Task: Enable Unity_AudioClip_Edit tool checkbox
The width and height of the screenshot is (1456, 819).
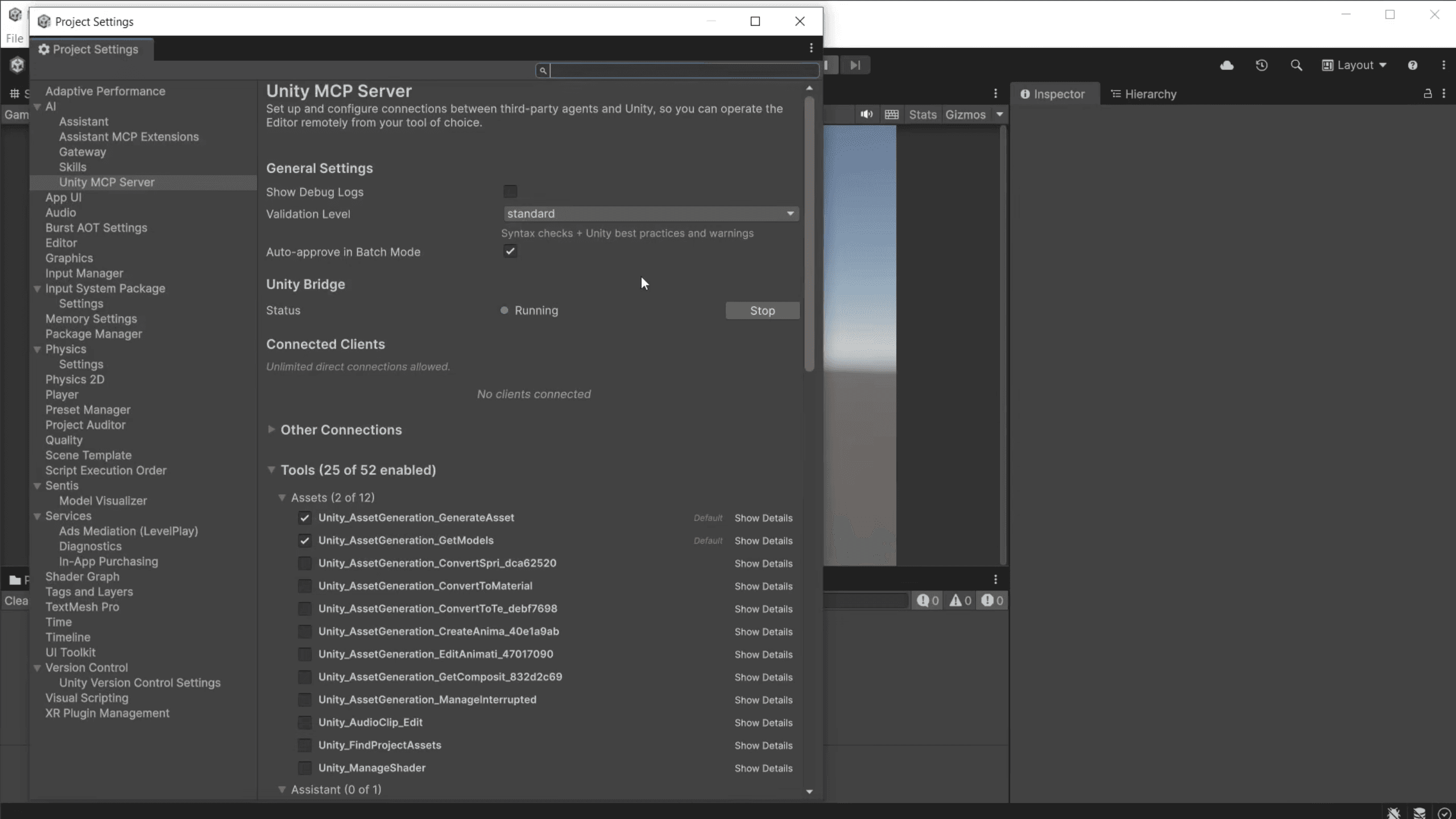Action: [305, 722]
